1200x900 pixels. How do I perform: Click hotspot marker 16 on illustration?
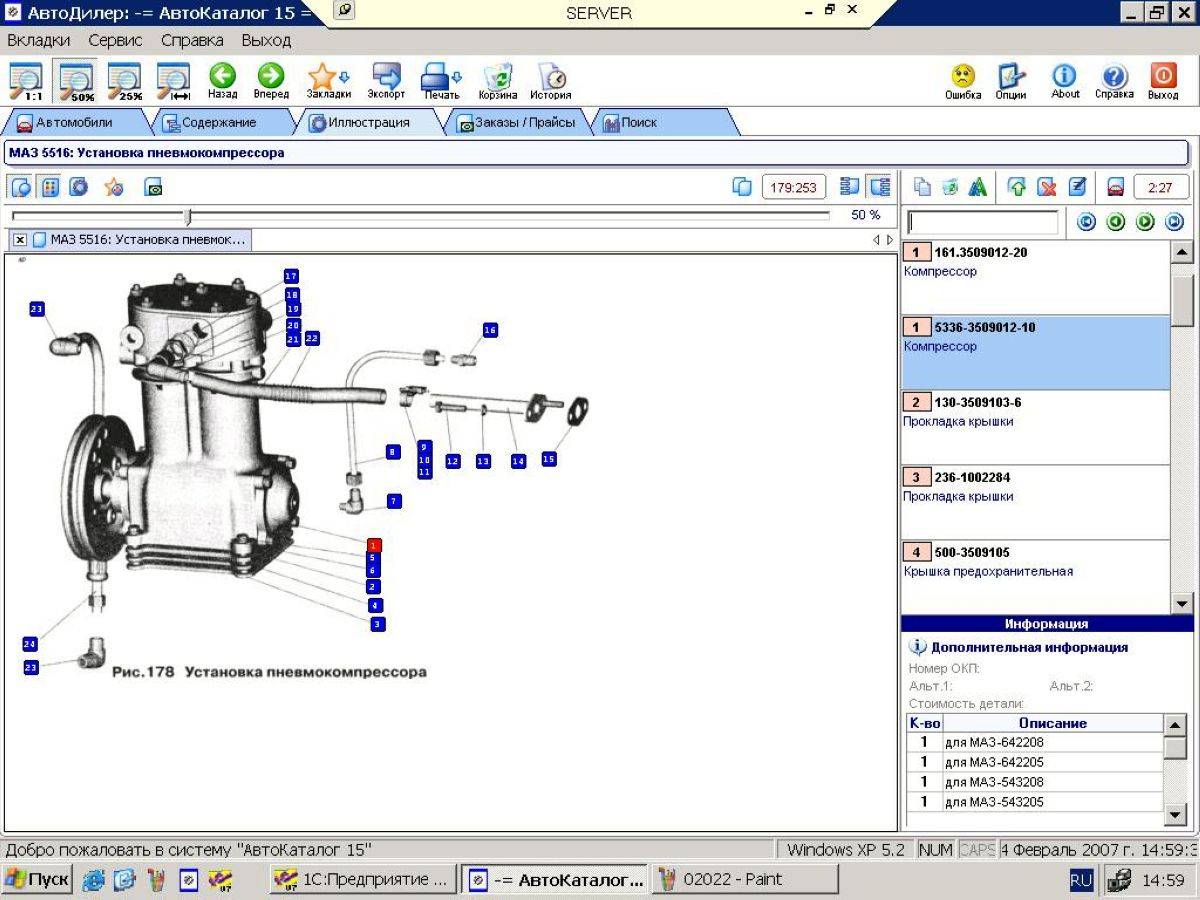490,330
